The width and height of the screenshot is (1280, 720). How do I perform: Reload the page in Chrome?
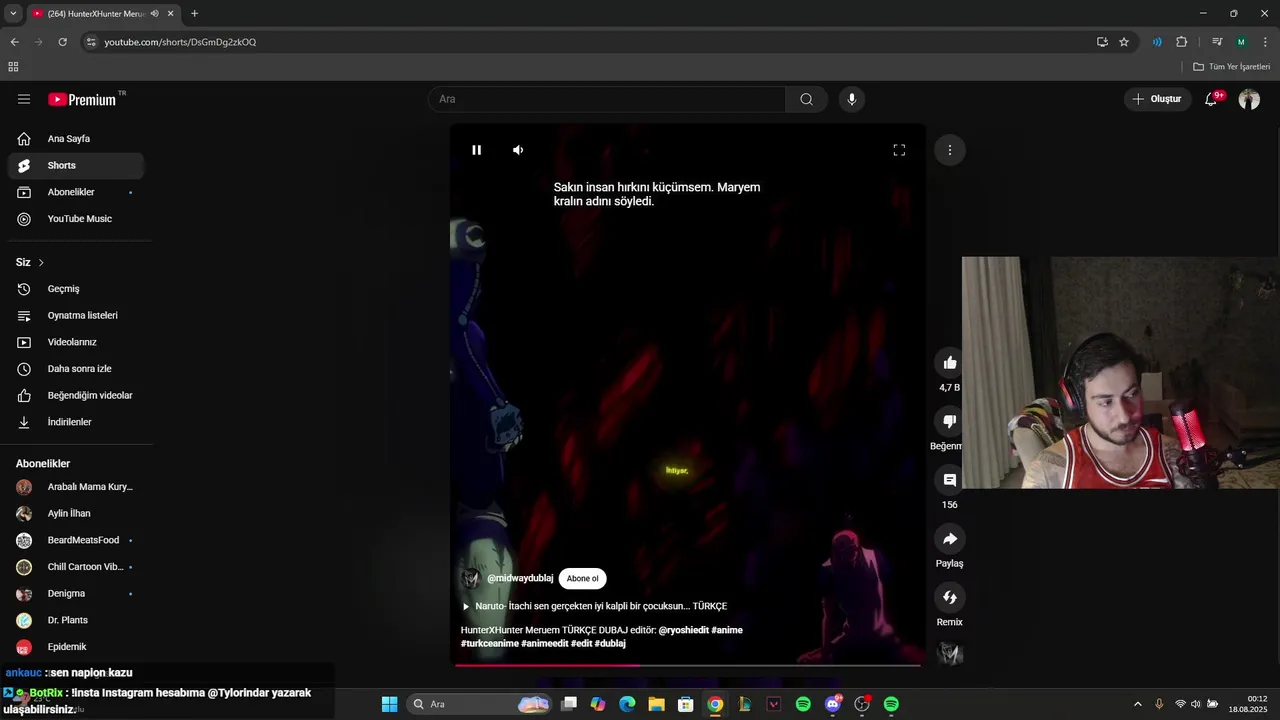pyautogui.click(x=62, y=42)
